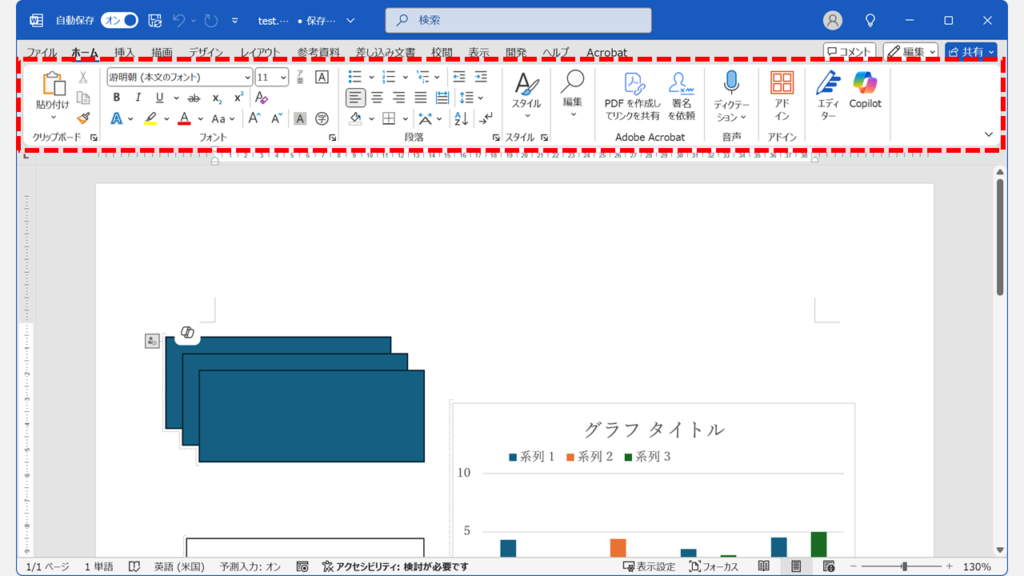Click PDFを作成してリンクを共有 Acrobat icon
Image resolution: width=1024 pixels, height=576 pixels.
pos(632,83)
